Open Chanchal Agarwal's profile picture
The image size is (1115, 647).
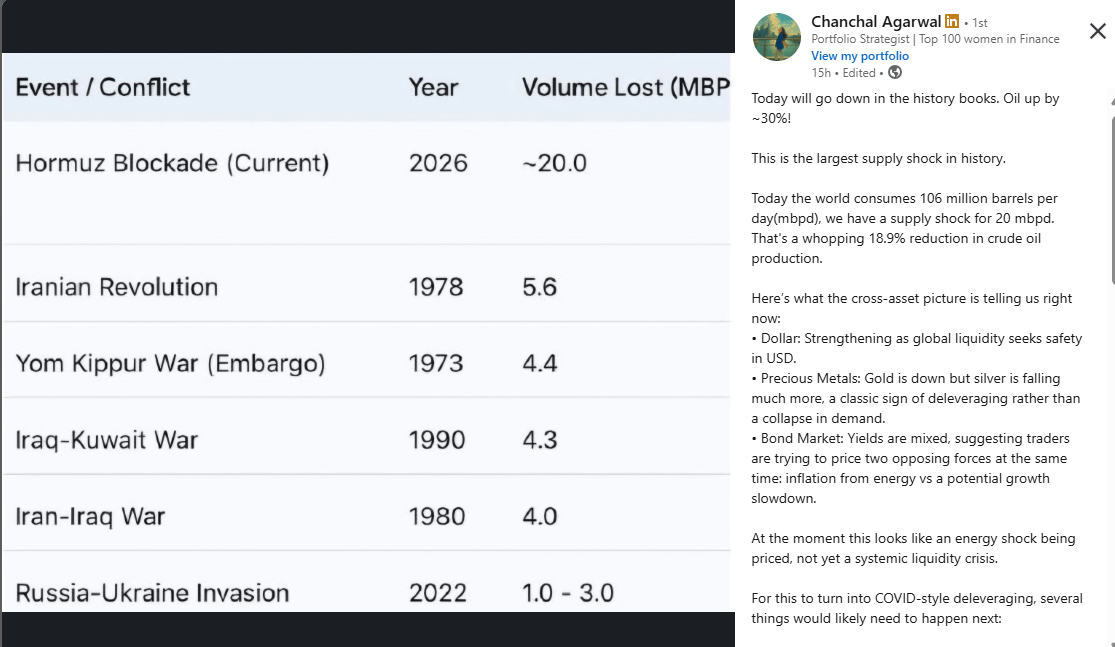point(776,38)
